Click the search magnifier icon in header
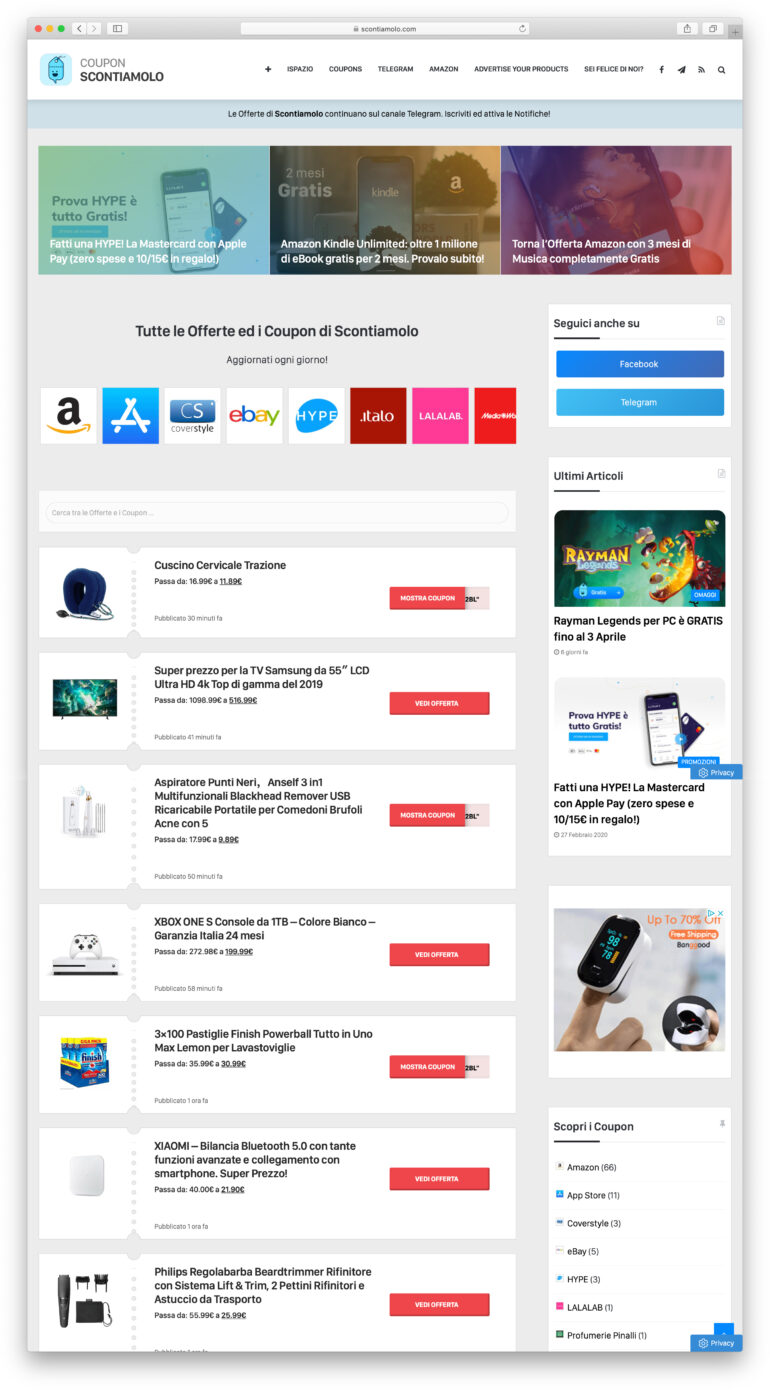770x1390 pixels. click(721, 70)
